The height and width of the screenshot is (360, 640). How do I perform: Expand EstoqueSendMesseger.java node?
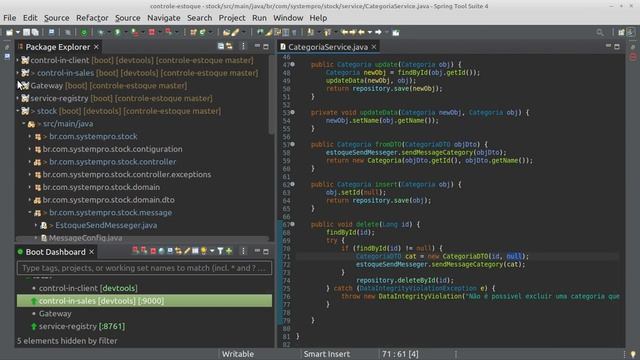coord(36,225)
